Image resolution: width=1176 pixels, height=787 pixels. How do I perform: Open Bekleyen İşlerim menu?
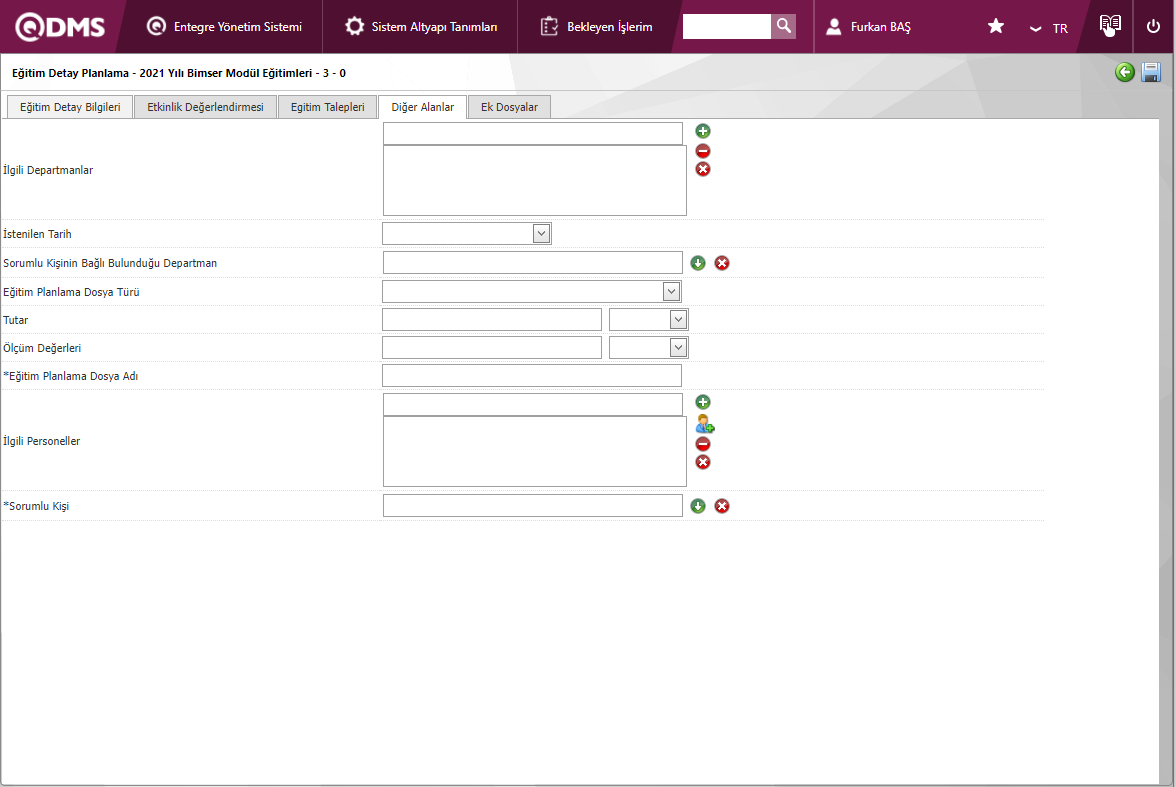click(597, 27)
